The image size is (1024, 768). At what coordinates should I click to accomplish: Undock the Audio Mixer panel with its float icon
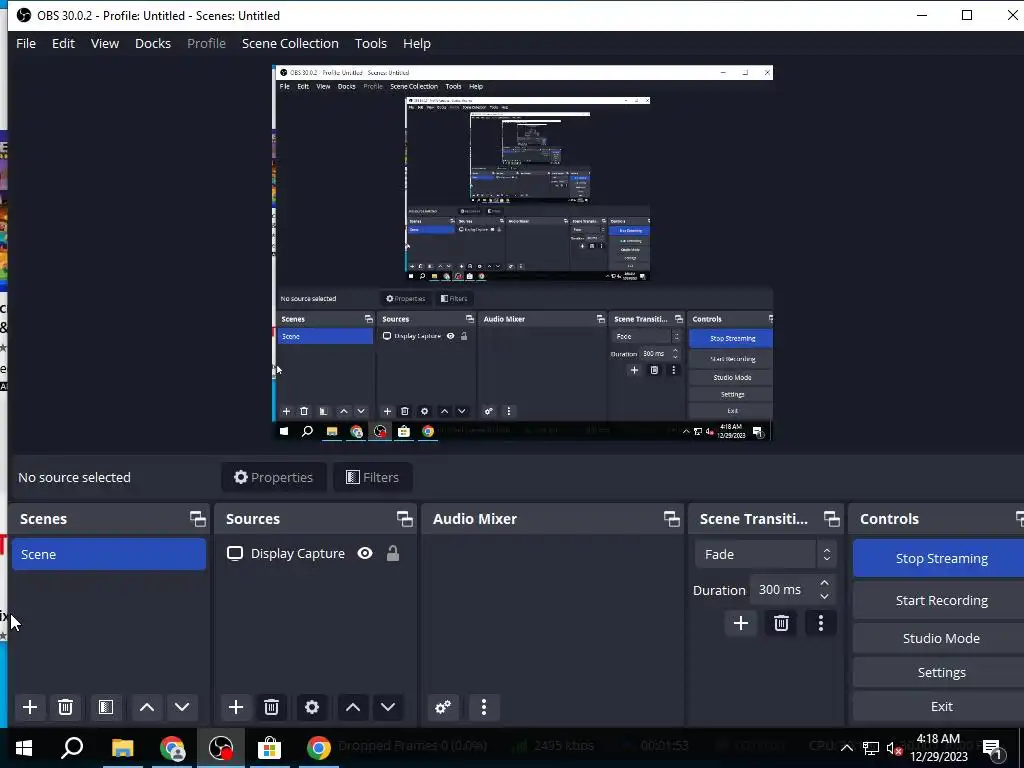(672, 519)
